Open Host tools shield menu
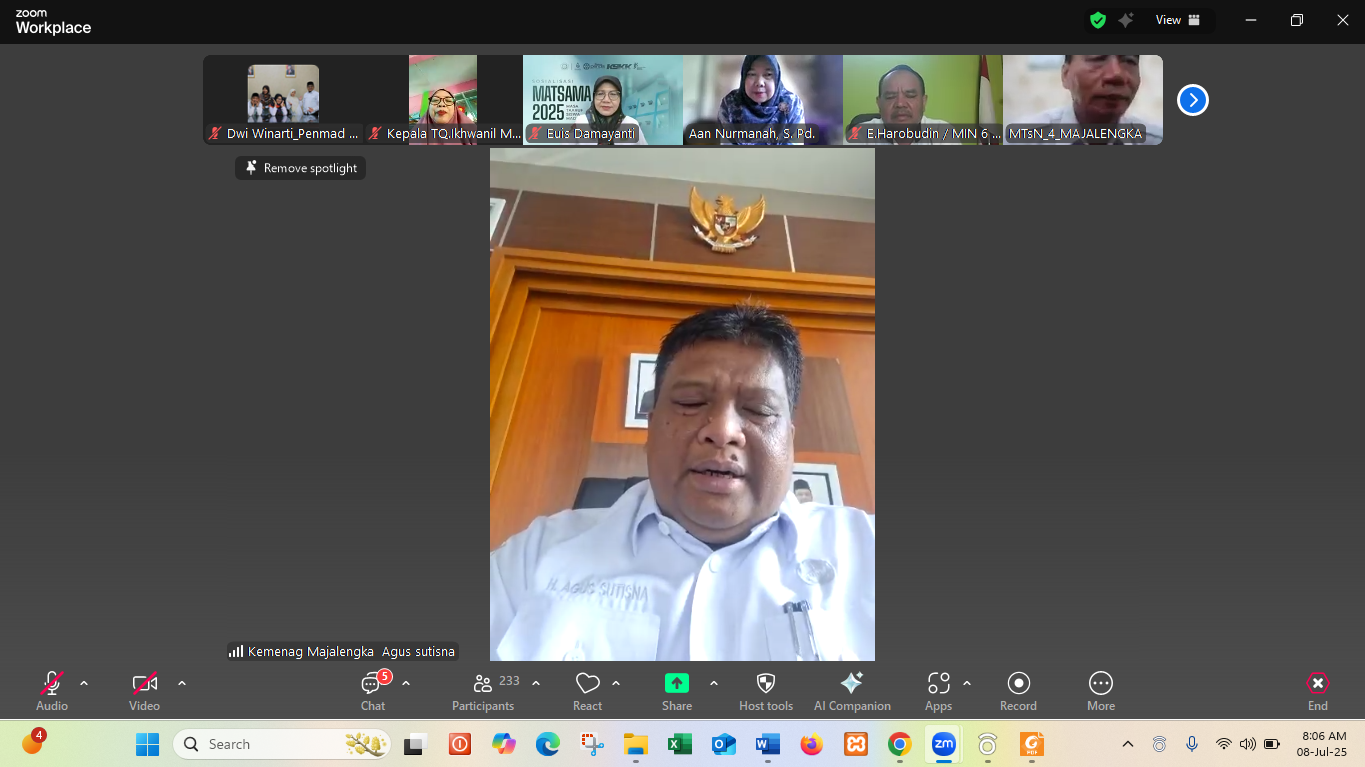Screen dimensions: 1365x767 (x=766, y=690)
